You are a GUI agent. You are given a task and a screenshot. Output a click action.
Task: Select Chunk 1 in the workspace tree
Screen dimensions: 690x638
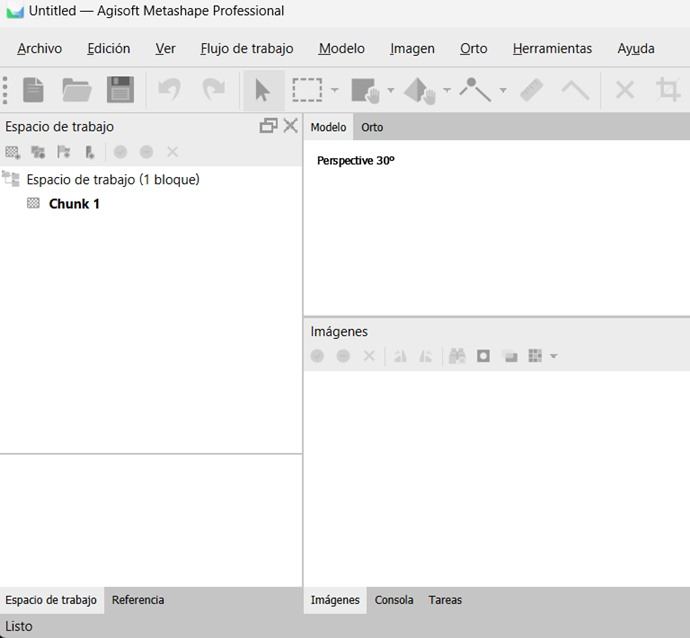(x=74, y=204)
